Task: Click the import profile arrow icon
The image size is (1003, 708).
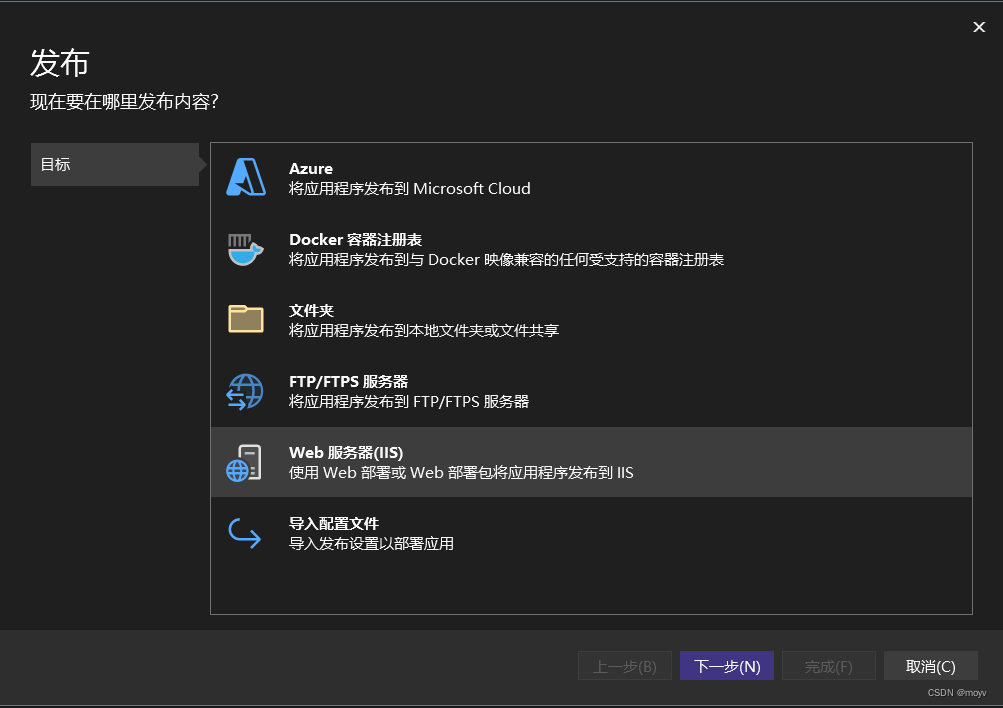Action: [245, 533]
